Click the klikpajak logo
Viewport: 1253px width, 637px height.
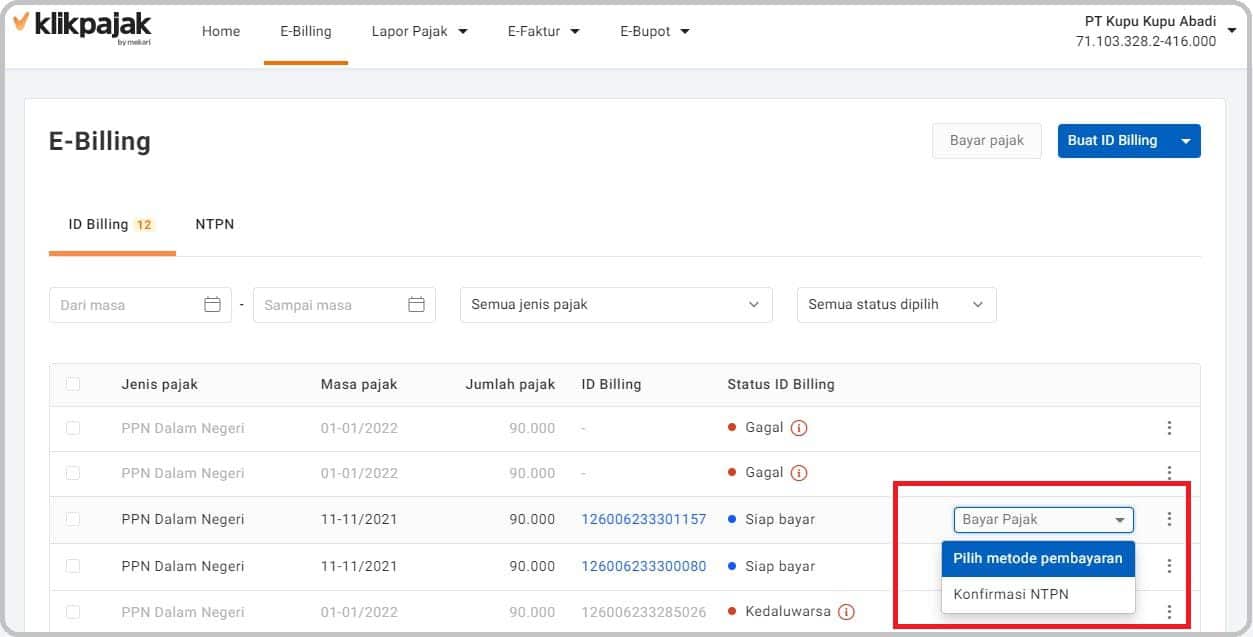pyautogui.click(x=82, y=28)
